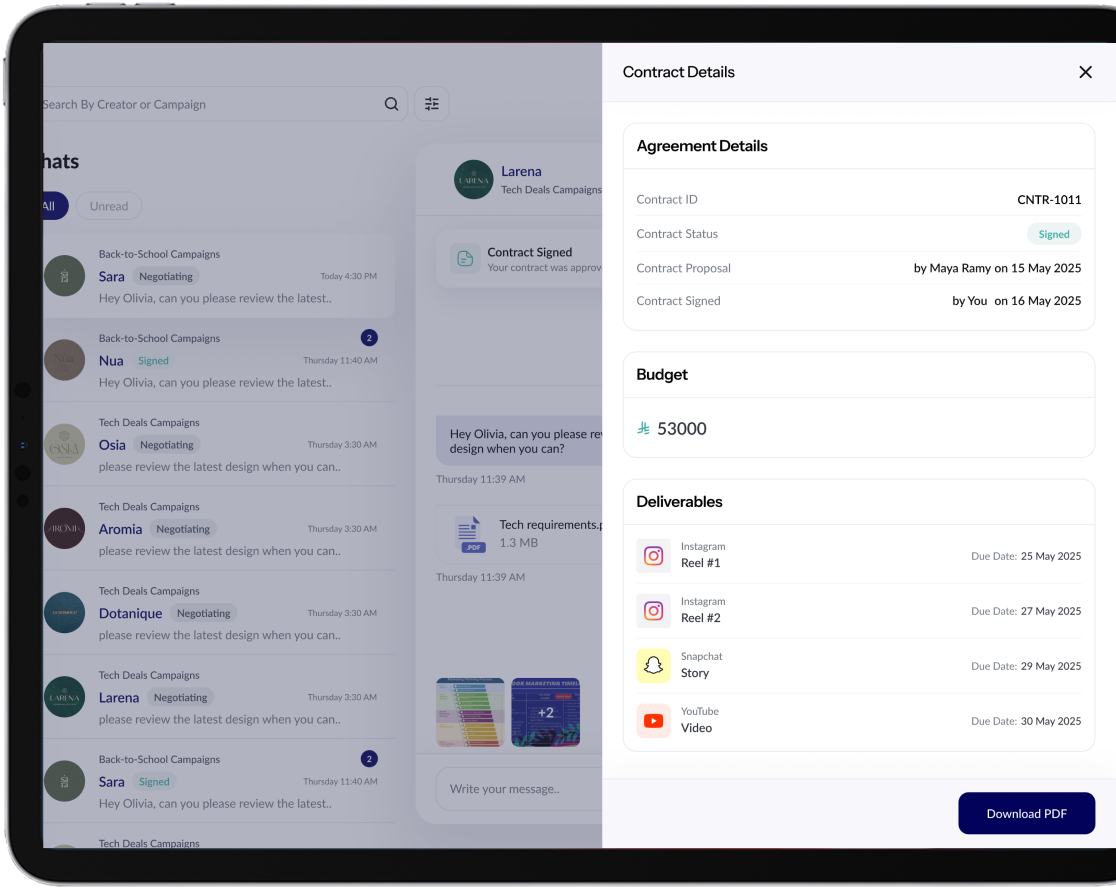
Task: Select the Unread chats tab
Action: tap(109, 206)
